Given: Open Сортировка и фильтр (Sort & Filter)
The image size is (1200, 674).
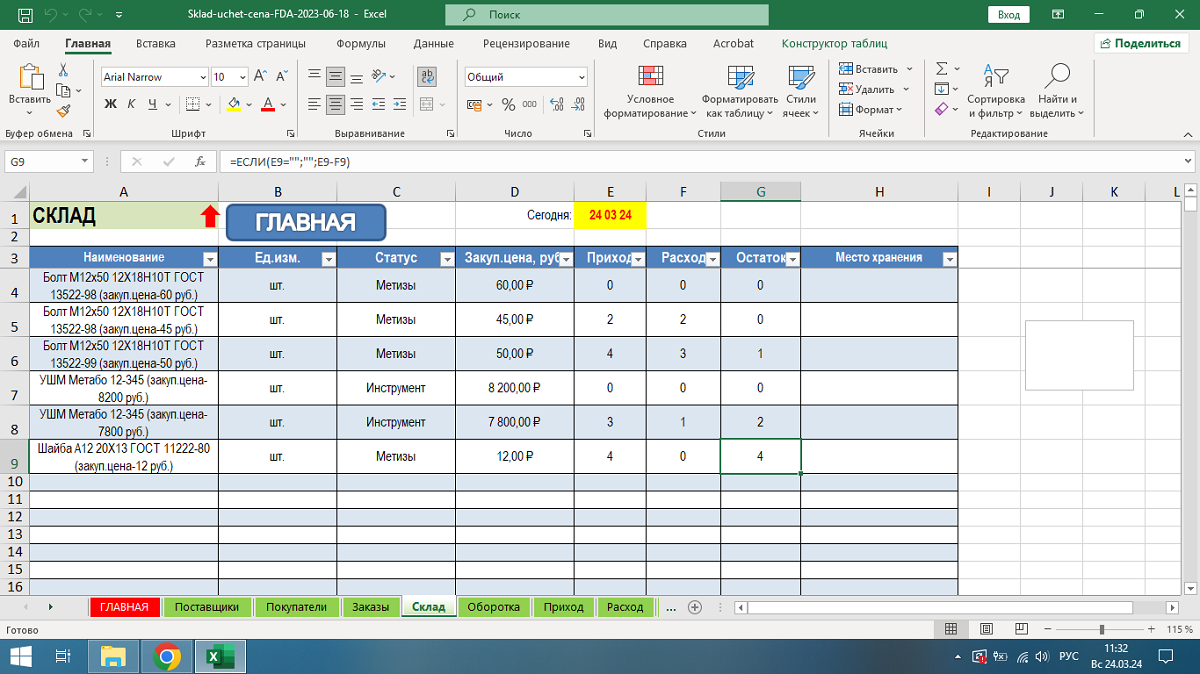Looking at the screenshot, I should 996,92.
